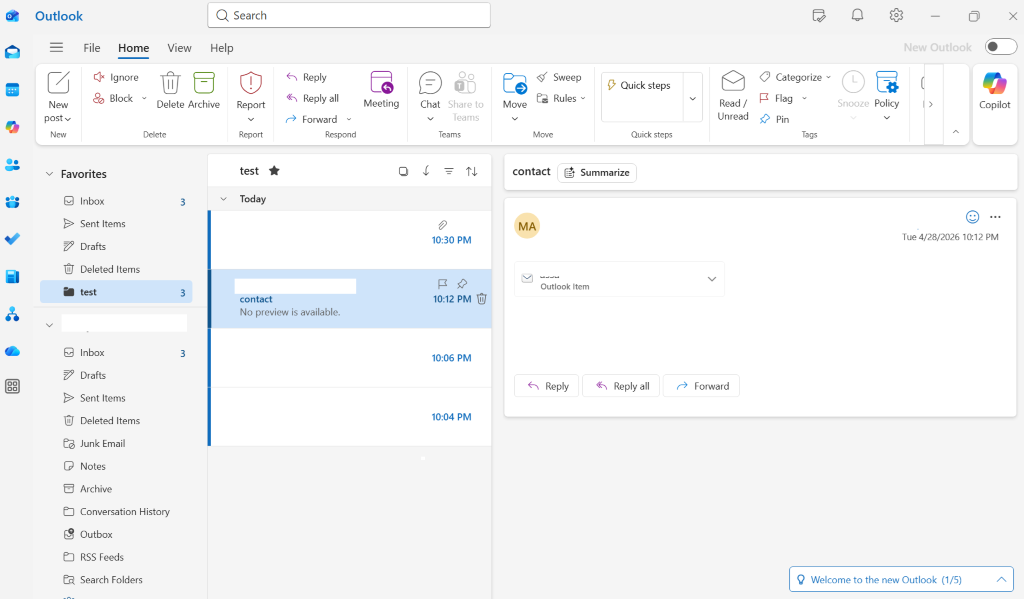Expand the Quick steps gallery arrow
Image resolution: width=1024 pixels, height=599 pixels.
693,98
